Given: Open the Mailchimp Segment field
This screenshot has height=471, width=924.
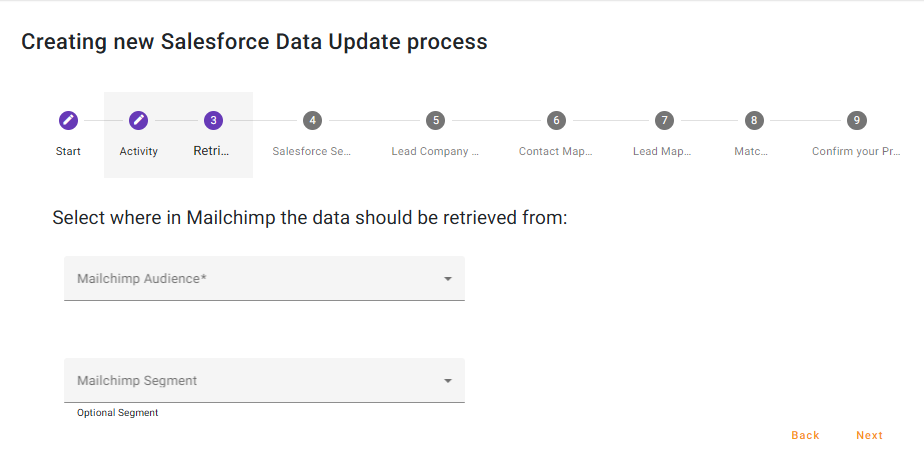Looking at the screenshot, I should point(250,381).
